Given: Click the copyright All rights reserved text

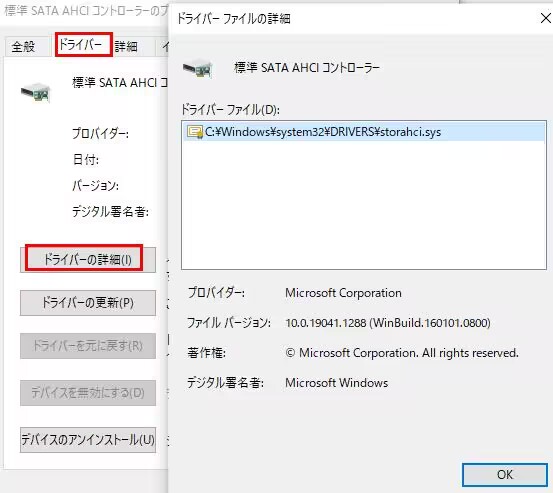Looking at the screenshot, I should [x=402, y=353].
